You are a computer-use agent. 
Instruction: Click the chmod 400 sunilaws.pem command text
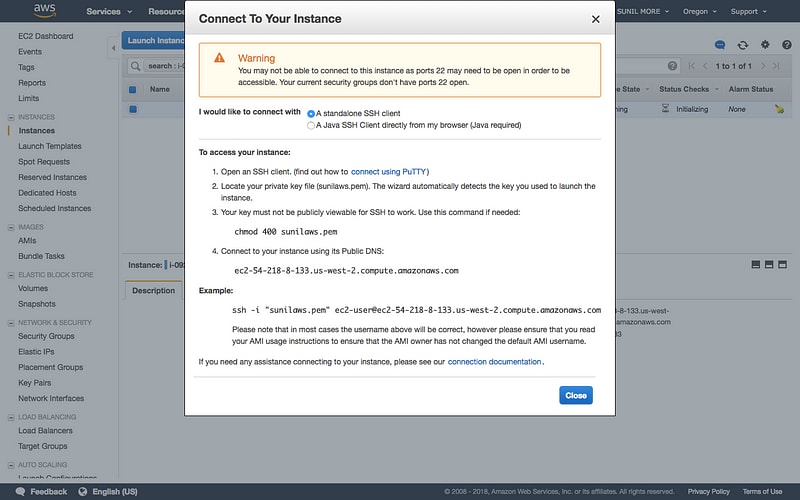pyautogui.click(x=286, y=232)
